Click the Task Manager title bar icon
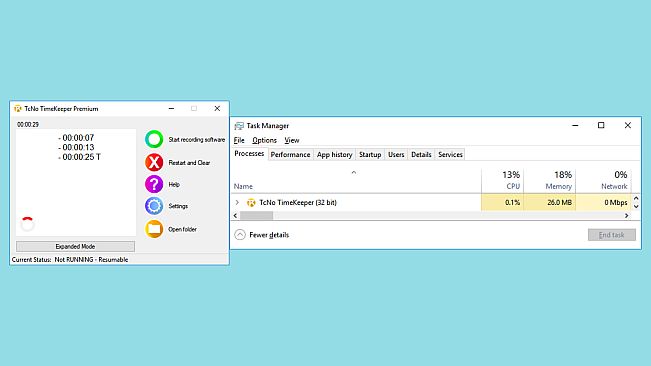This screenshot has width=651, height=366. (x=239, y=126)
